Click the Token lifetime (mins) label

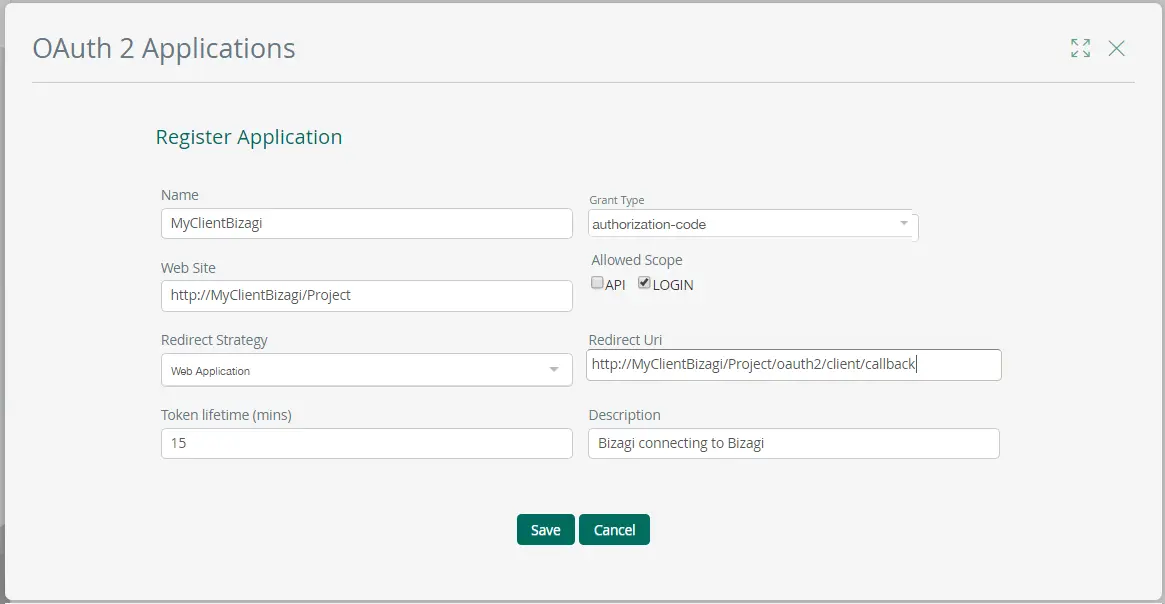(226, 415)
